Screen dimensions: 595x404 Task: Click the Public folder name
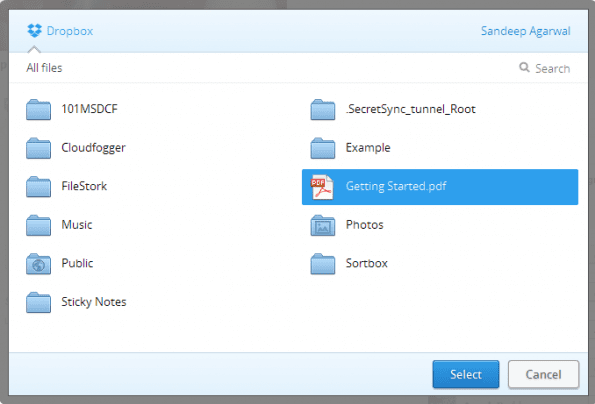tap(77, 263)
